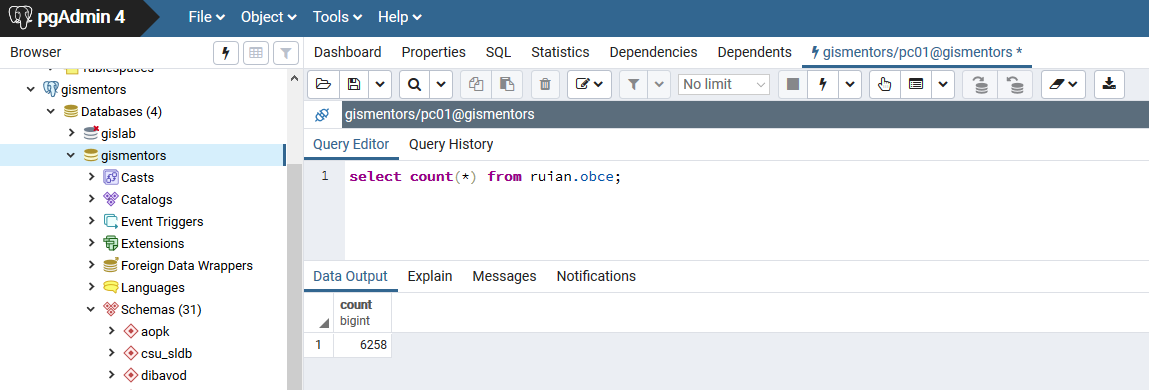Collapse the gismentors server node
This screenshot has width=1149, height=390.
pyautogui.click(x=31, y=89)
